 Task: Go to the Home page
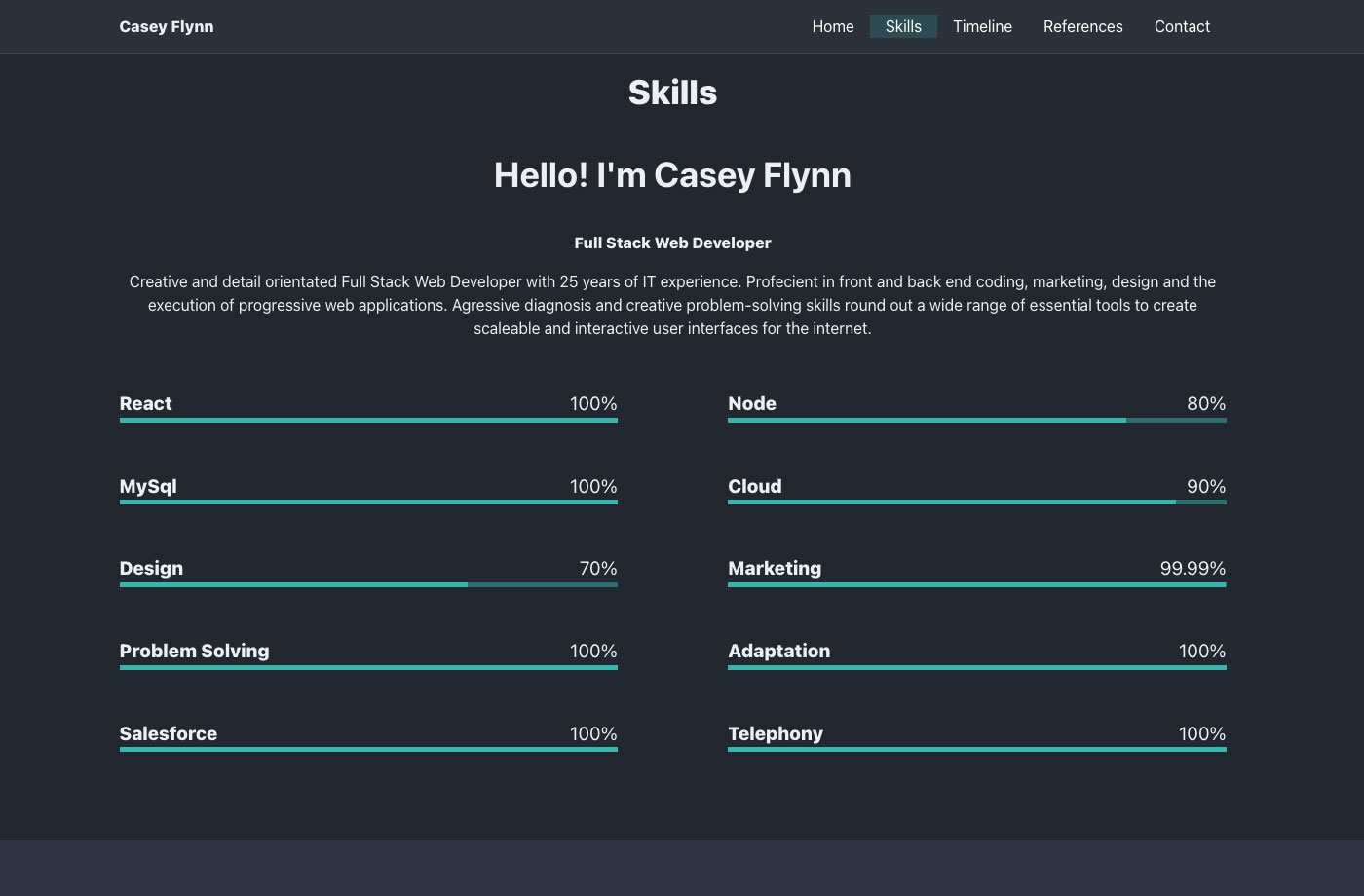pos(833,26)
